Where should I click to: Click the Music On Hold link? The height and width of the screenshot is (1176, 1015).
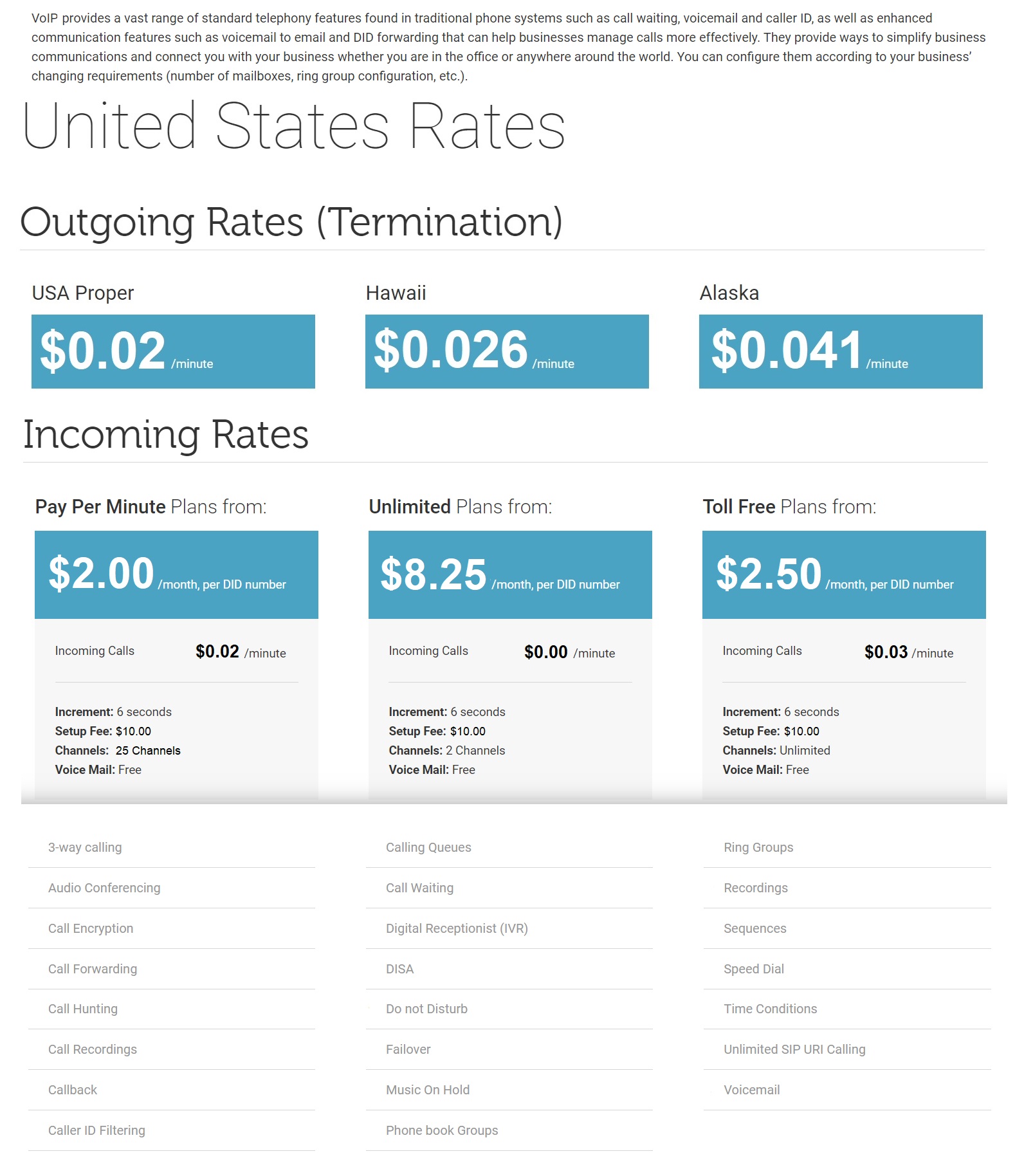tap(428, 1090)
